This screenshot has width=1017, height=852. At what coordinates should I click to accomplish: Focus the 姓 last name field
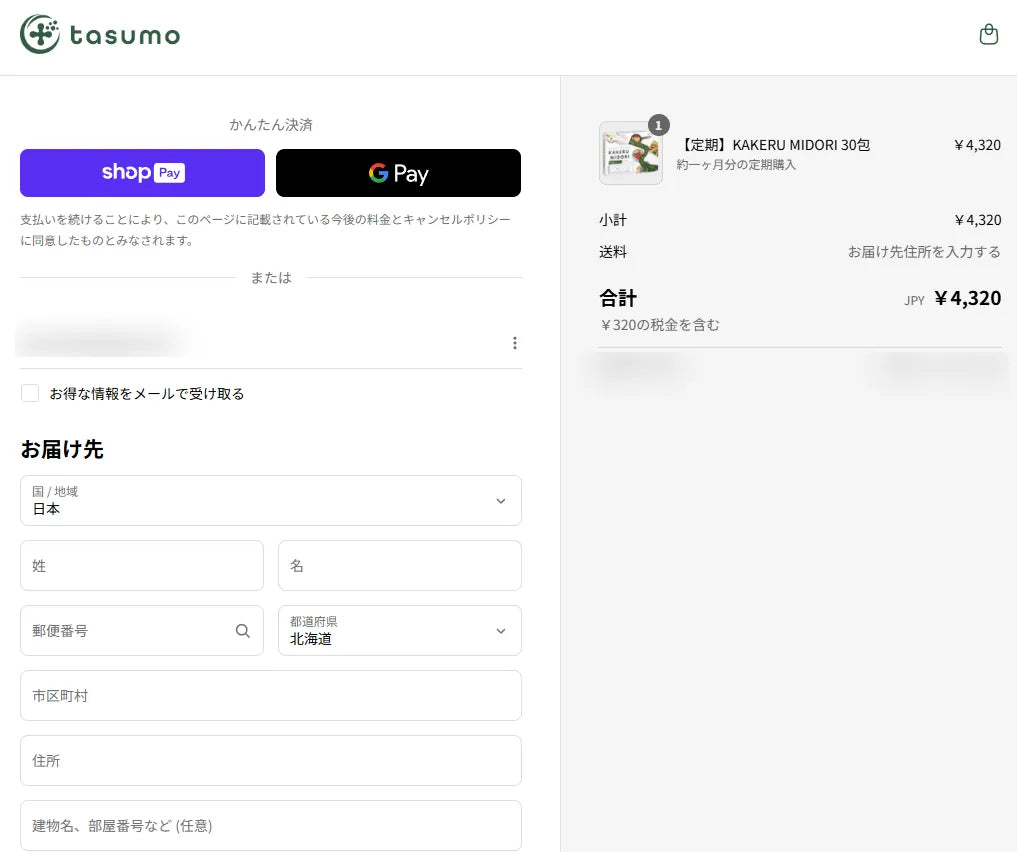click(x=142, y=566)
